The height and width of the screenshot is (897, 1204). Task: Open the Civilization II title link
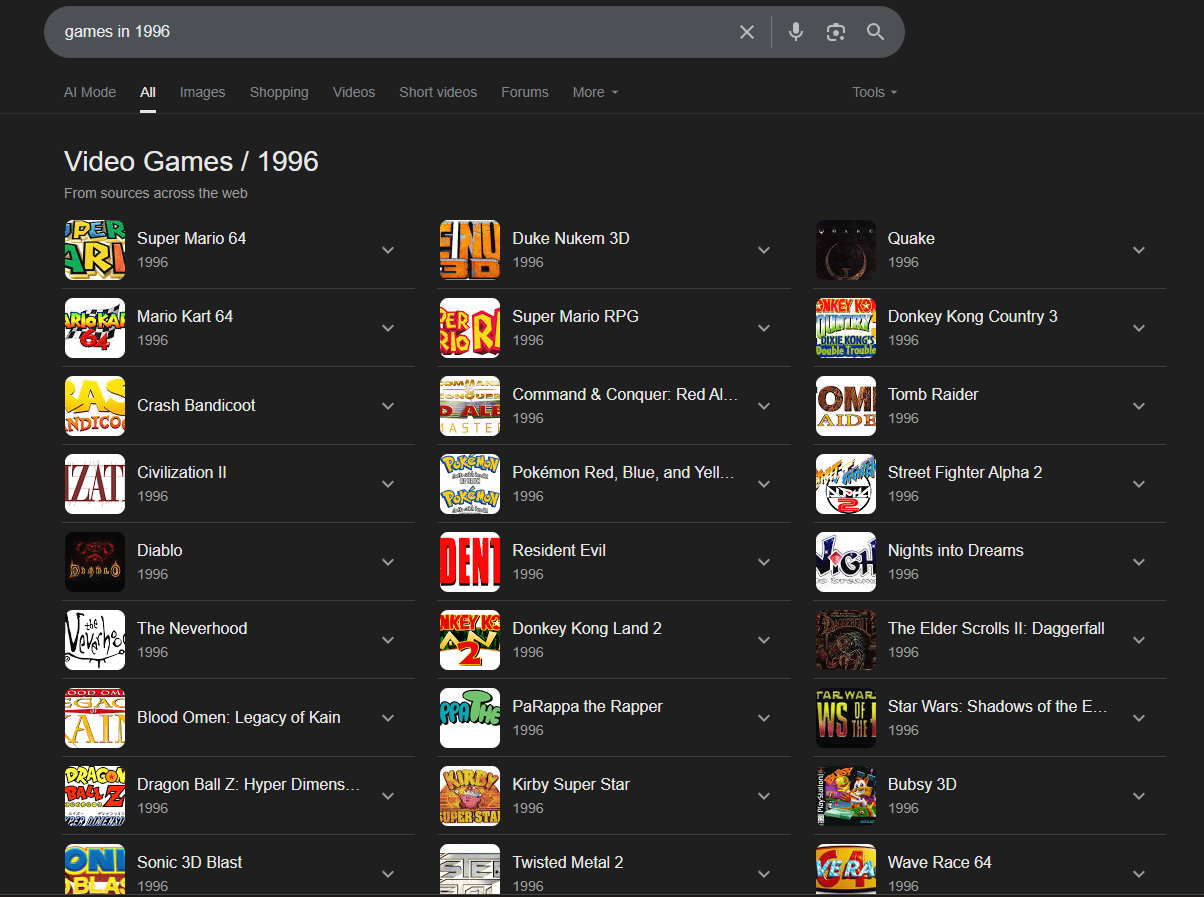pos(182,472)
